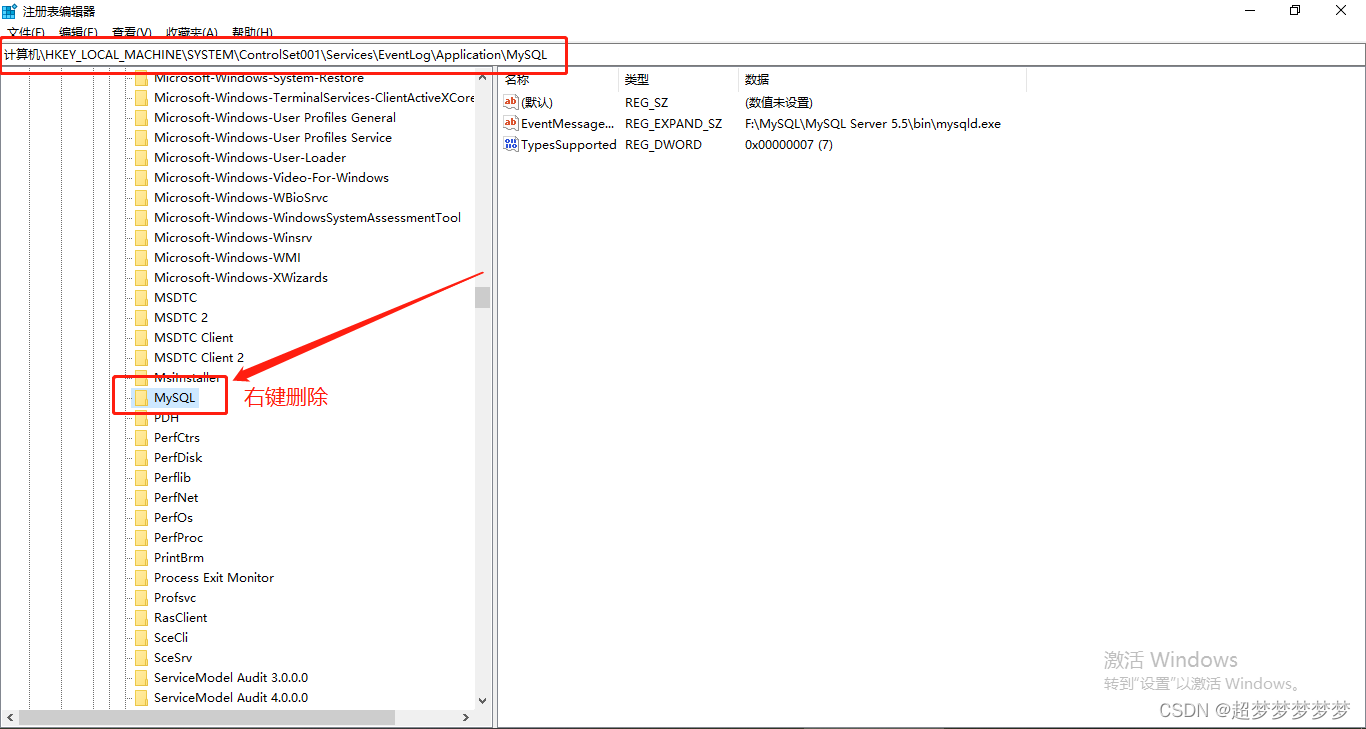
Task: Click folder icon of Microsoft-Windows-XWizards
Action: point(141,278)
